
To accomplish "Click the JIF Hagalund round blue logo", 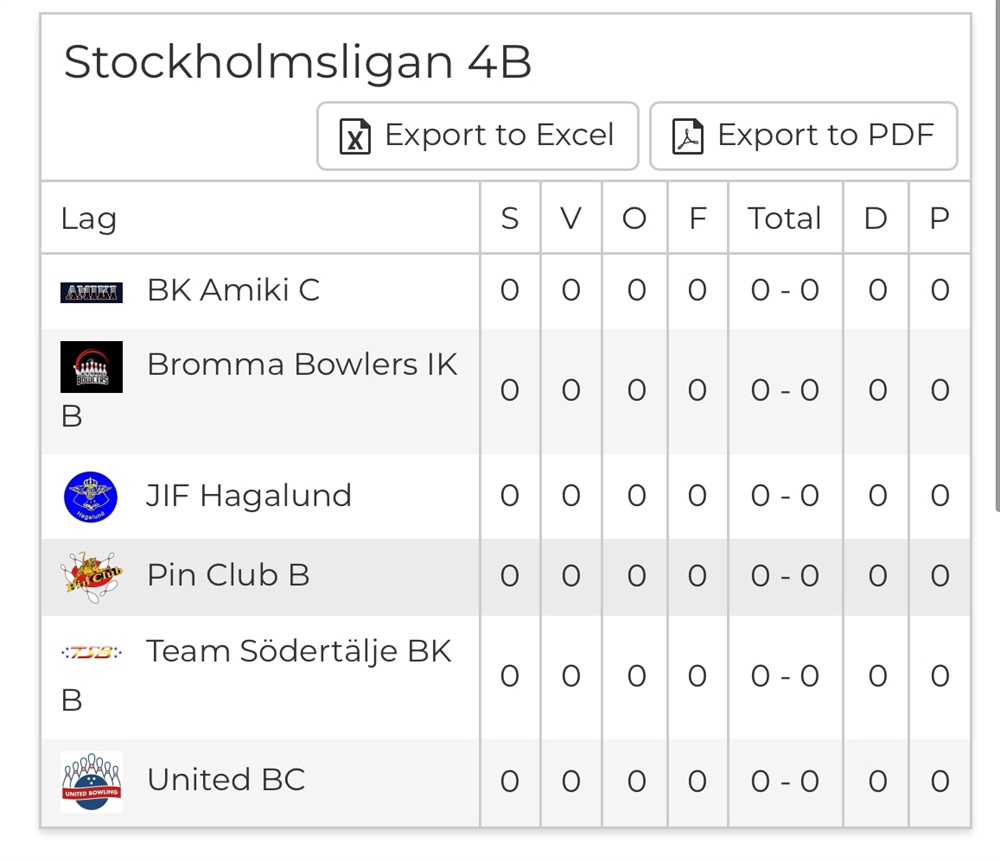I will (x=91, y=497).
